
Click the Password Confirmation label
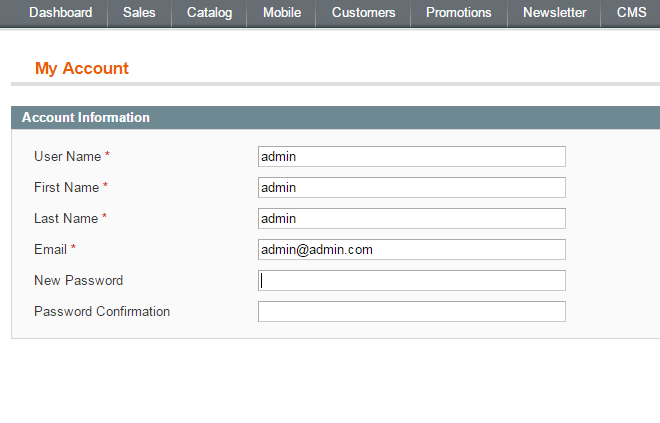[102, 311]
